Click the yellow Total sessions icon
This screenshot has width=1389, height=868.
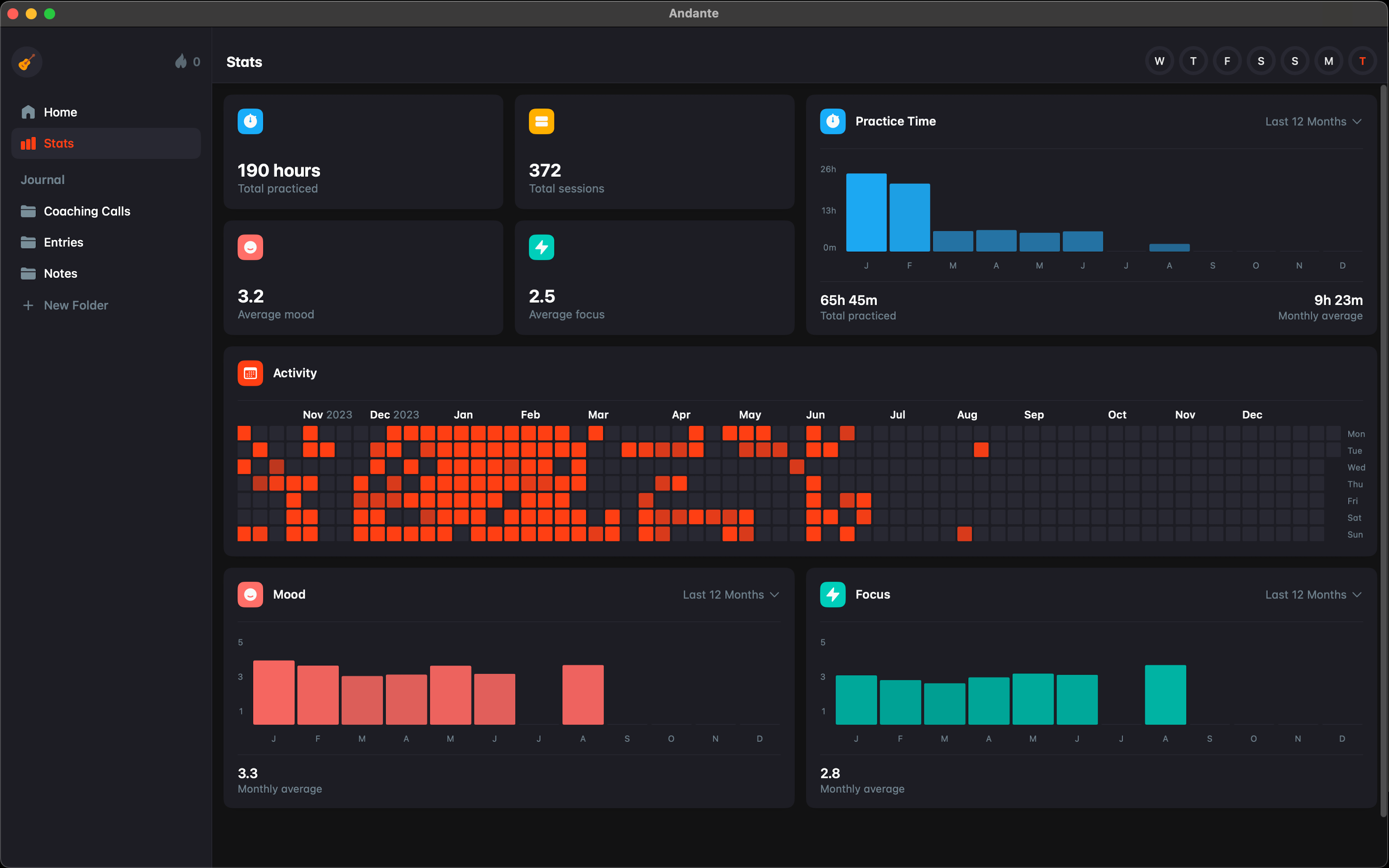tap(541, 121)
